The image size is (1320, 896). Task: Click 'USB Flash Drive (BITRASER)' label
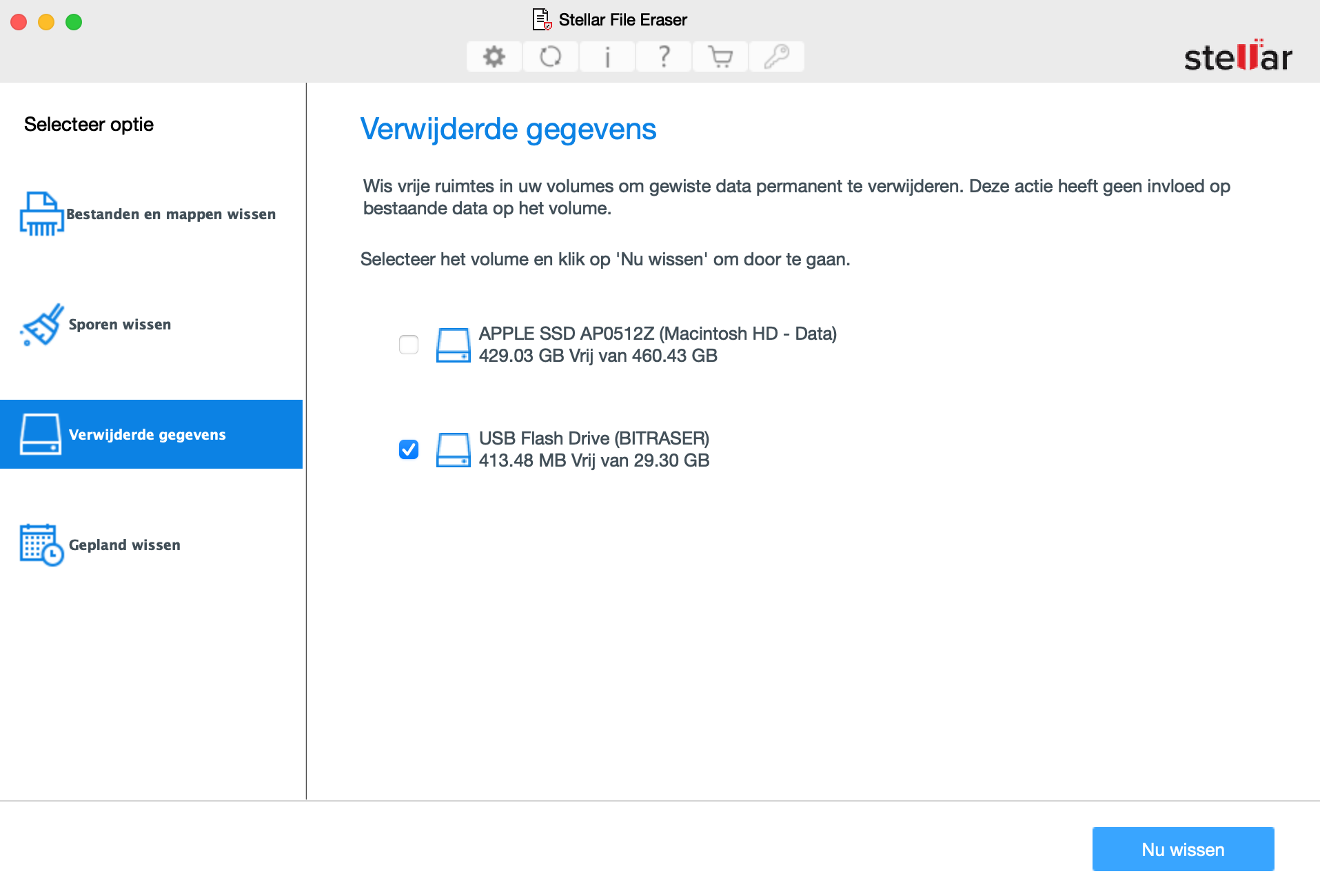[594, 438]
